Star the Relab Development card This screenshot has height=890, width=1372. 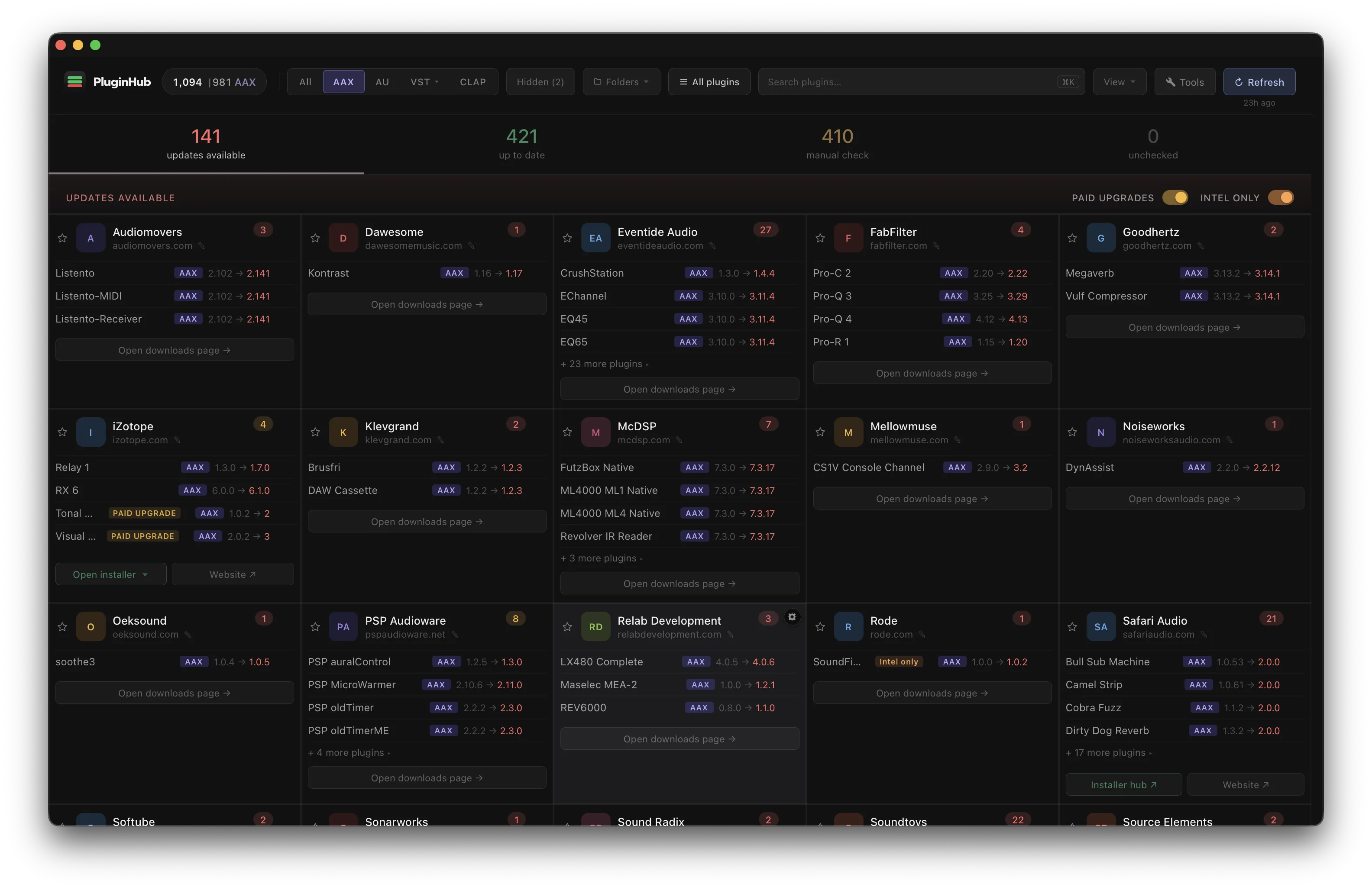pos(567,627)
